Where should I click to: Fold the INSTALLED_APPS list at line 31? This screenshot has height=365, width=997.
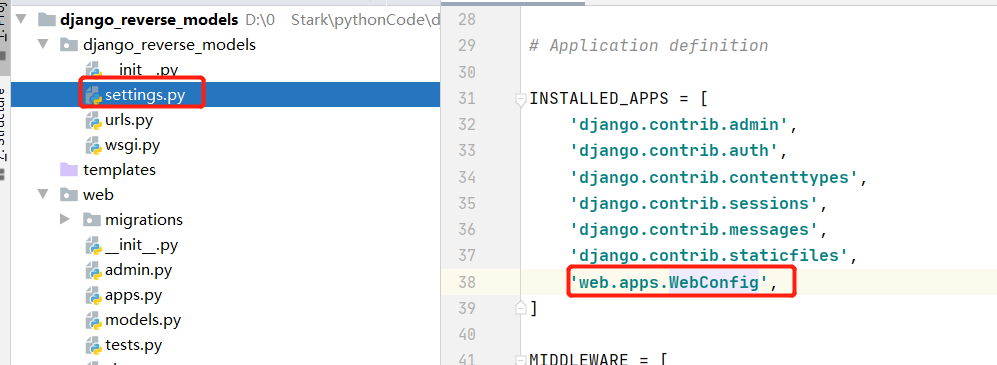[520, 99]
